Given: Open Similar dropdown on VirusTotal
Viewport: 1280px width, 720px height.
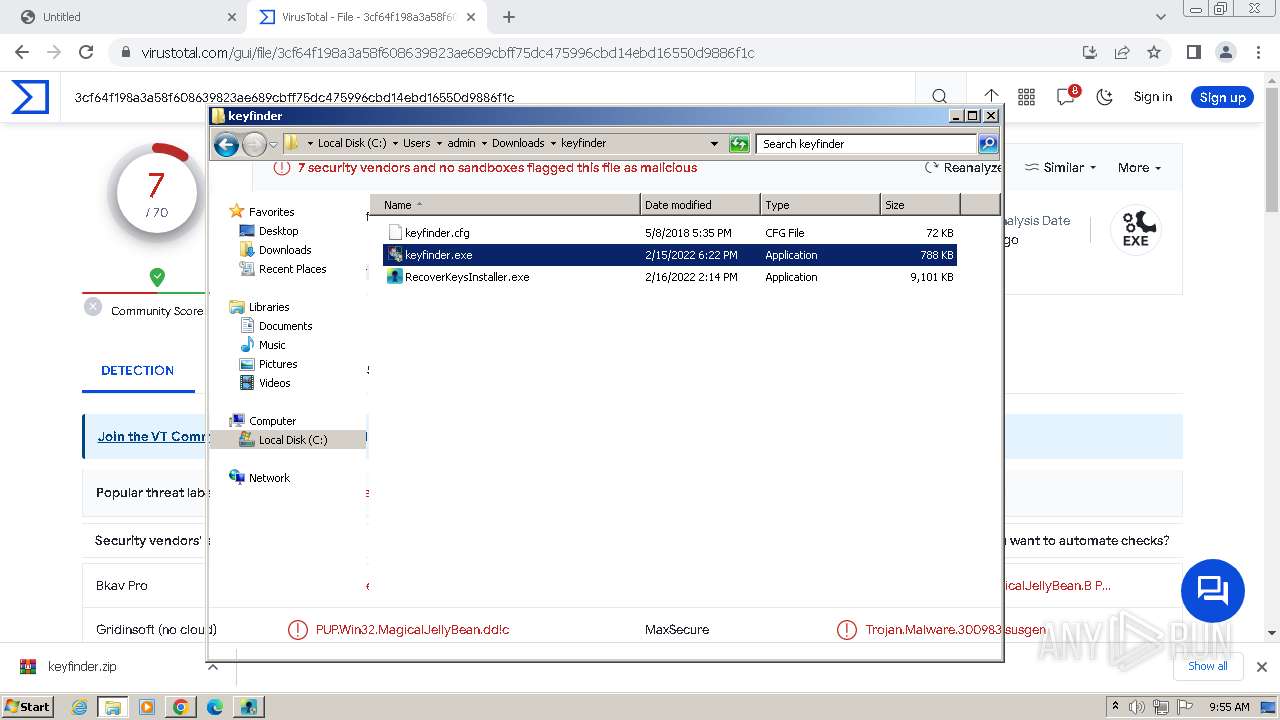Looking at the screenshot, I should pyautogui.click(x=1061, y=168).
